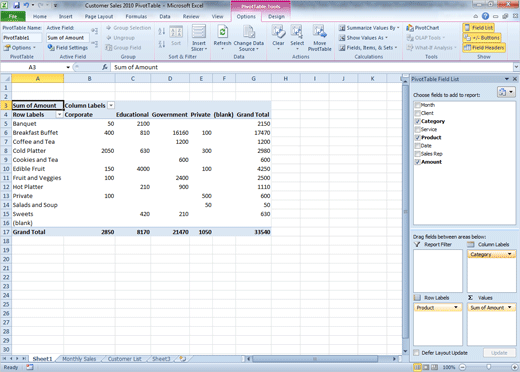520x372 pixels.
Task: Click the insert function fx icon
Action: pos(105,67)
